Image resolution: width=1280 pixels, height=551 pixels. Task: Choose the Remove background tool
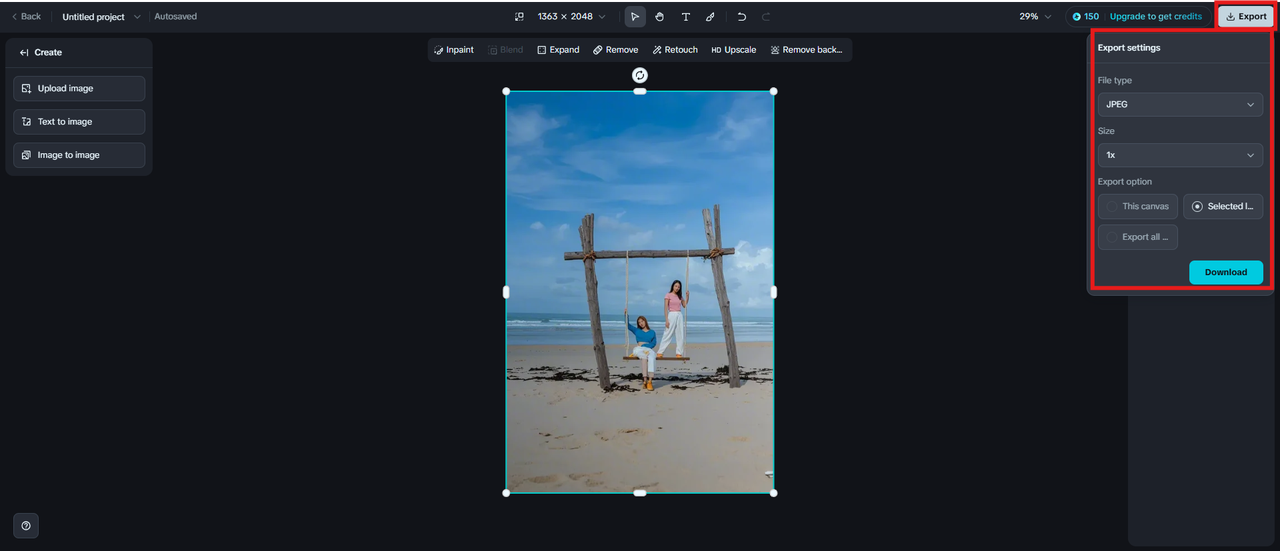click(807, 50)
